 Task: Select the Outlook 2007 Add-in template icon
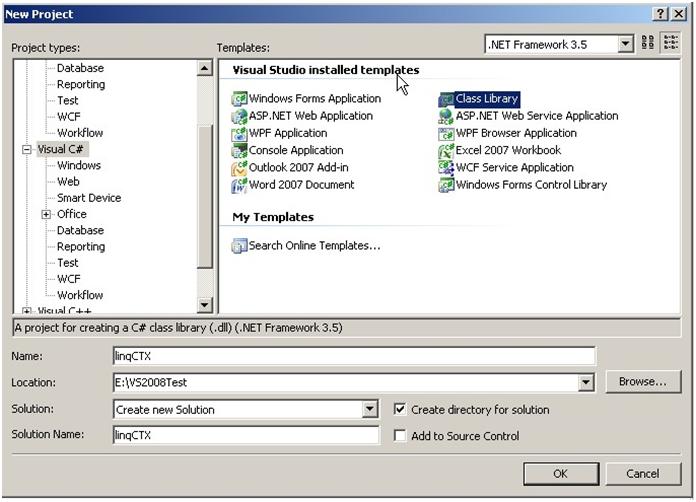tap(239, 168)
